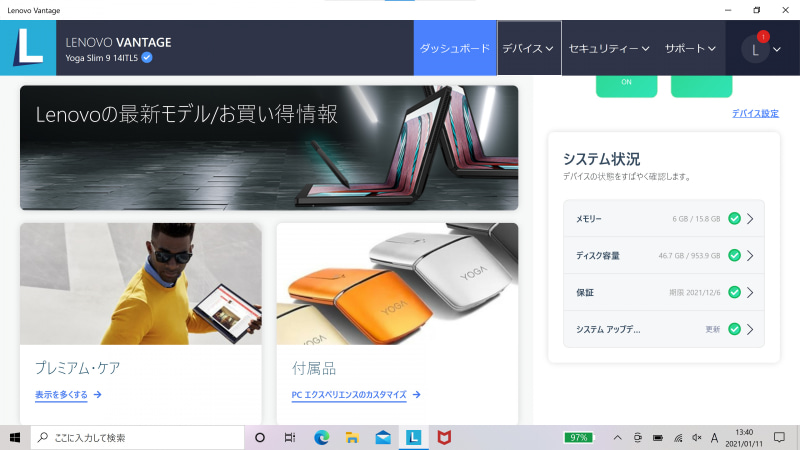The width and height of the screenshot is (800, 450).
Task: Click the 97% battery gauge indicator
Action: click(579, 438)
